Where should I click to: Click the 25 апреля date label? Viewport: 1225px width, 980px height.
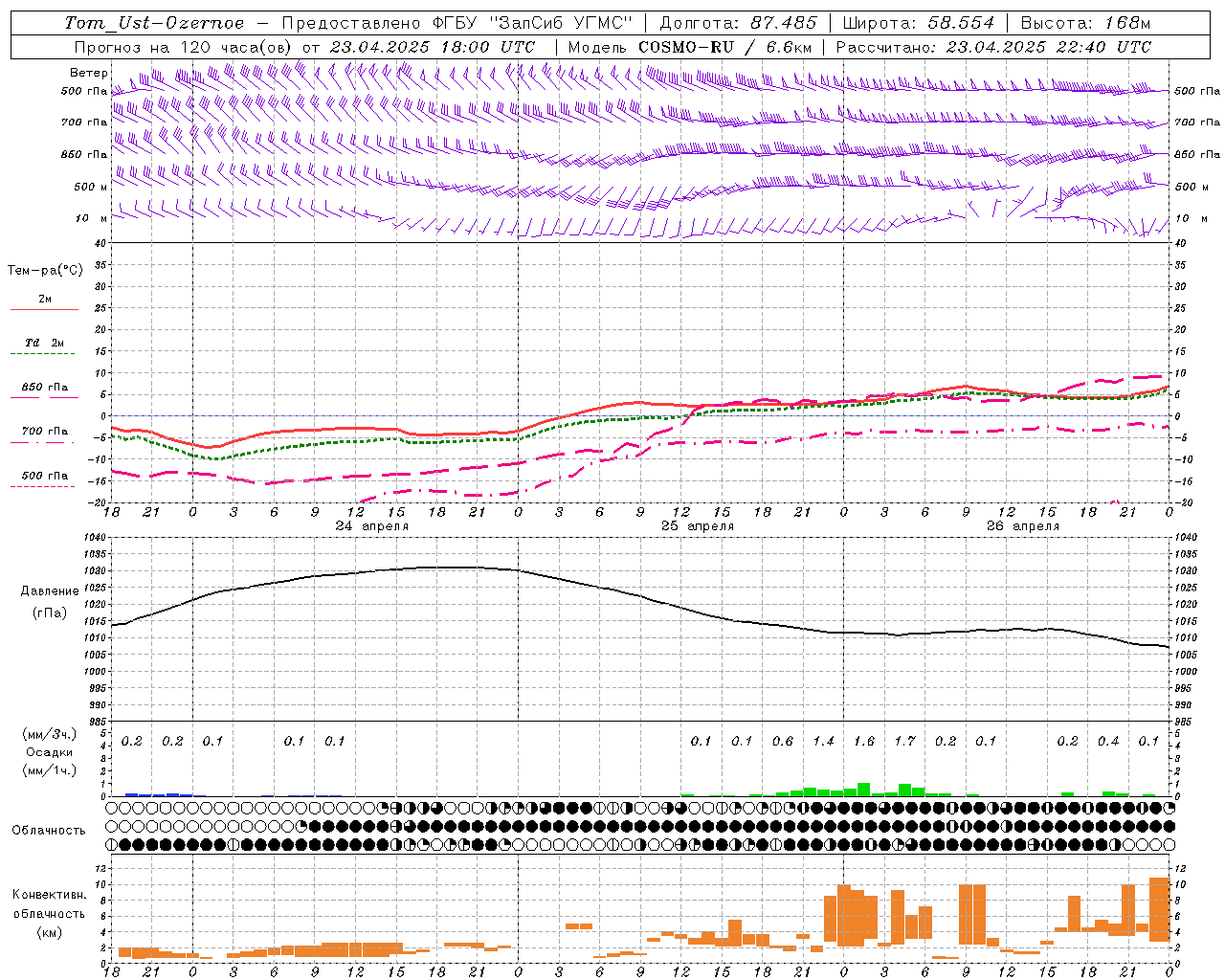click(698, 526)
